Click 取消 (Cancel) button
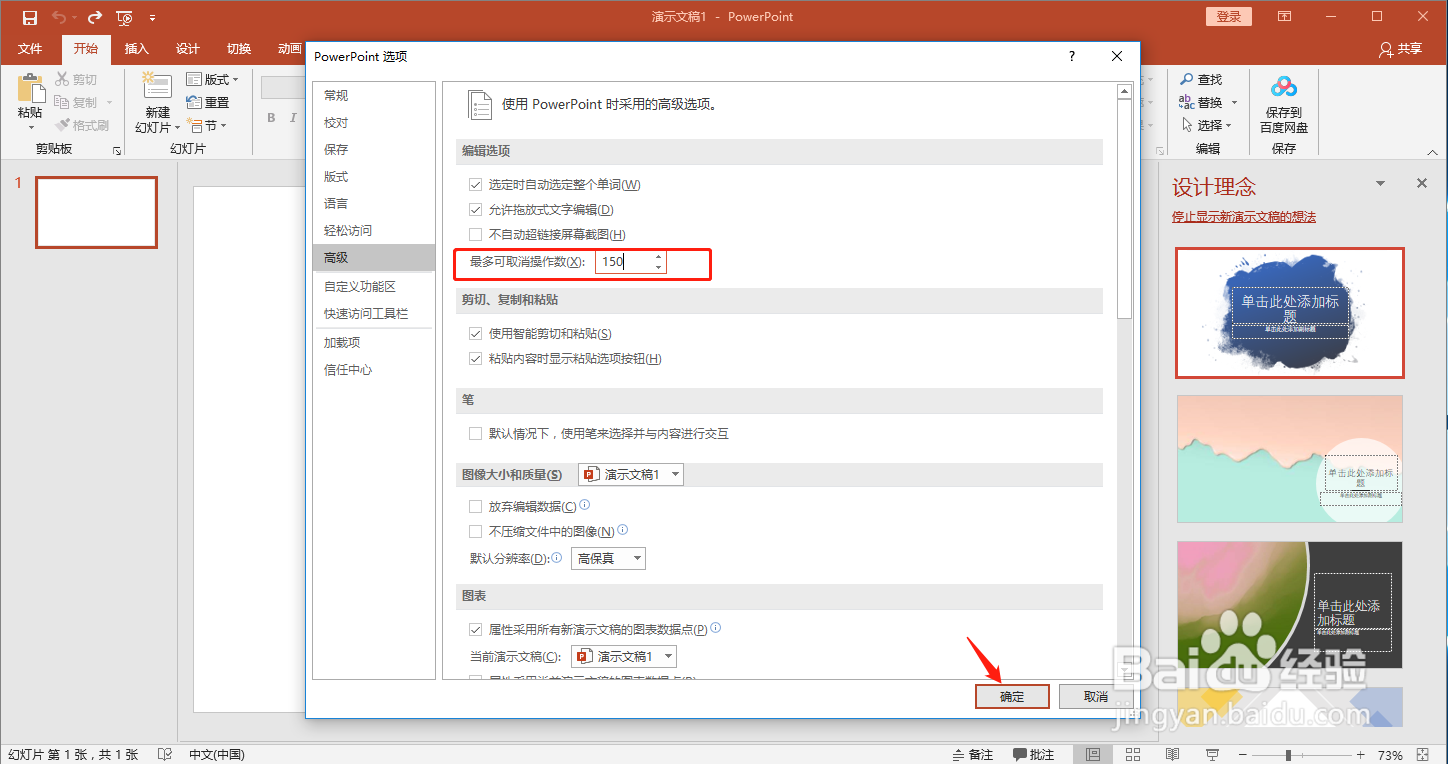The width and height of the screenshot is (1448, 764). [x=1096, y=696]
